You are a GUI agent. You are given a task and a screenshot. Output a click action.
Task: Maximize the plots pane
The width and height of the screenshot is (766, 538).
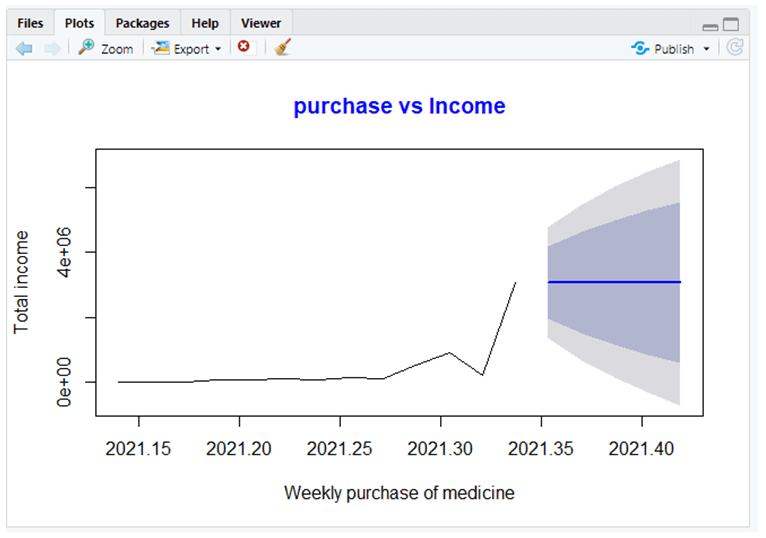731,24
